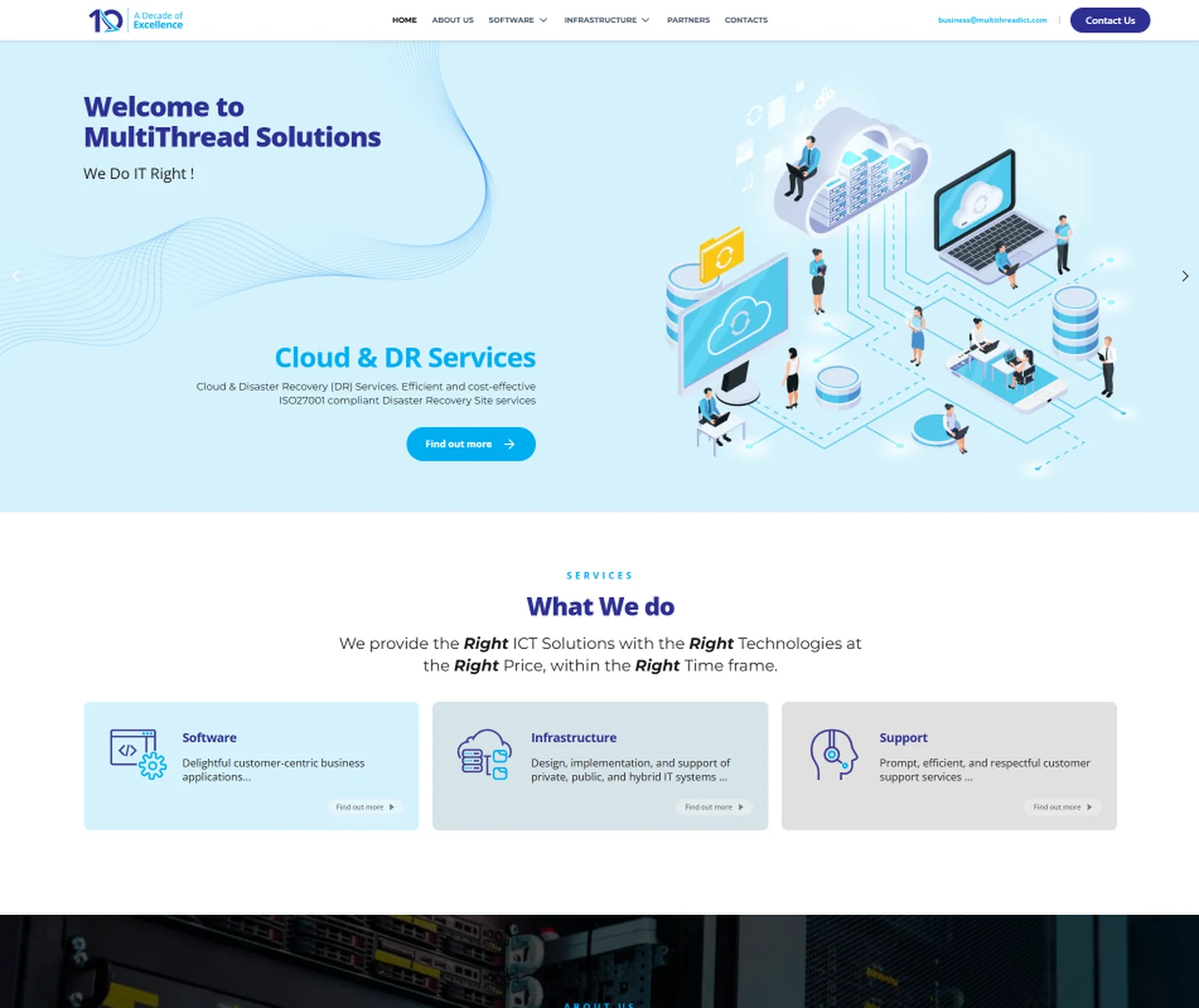Click the business email address link
Image resolution: width=1199 pixels, height=1008 pixels.
(993, 20)
